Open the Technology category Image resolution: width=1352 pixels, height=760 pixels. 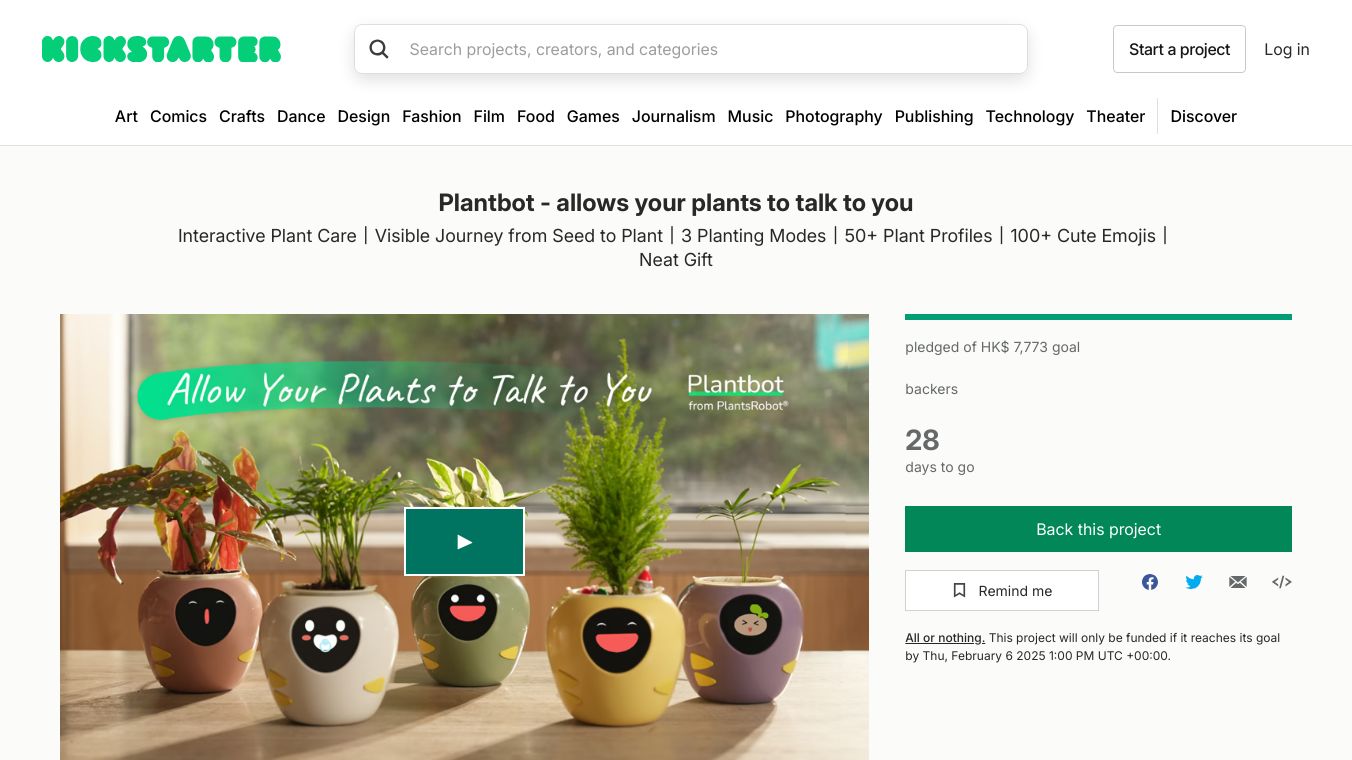coord(1029,116)
